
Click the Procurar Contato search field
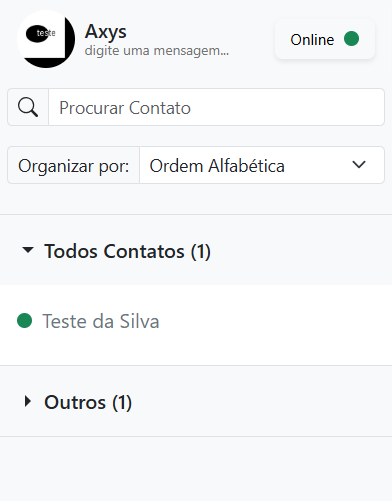pos(216,107)
